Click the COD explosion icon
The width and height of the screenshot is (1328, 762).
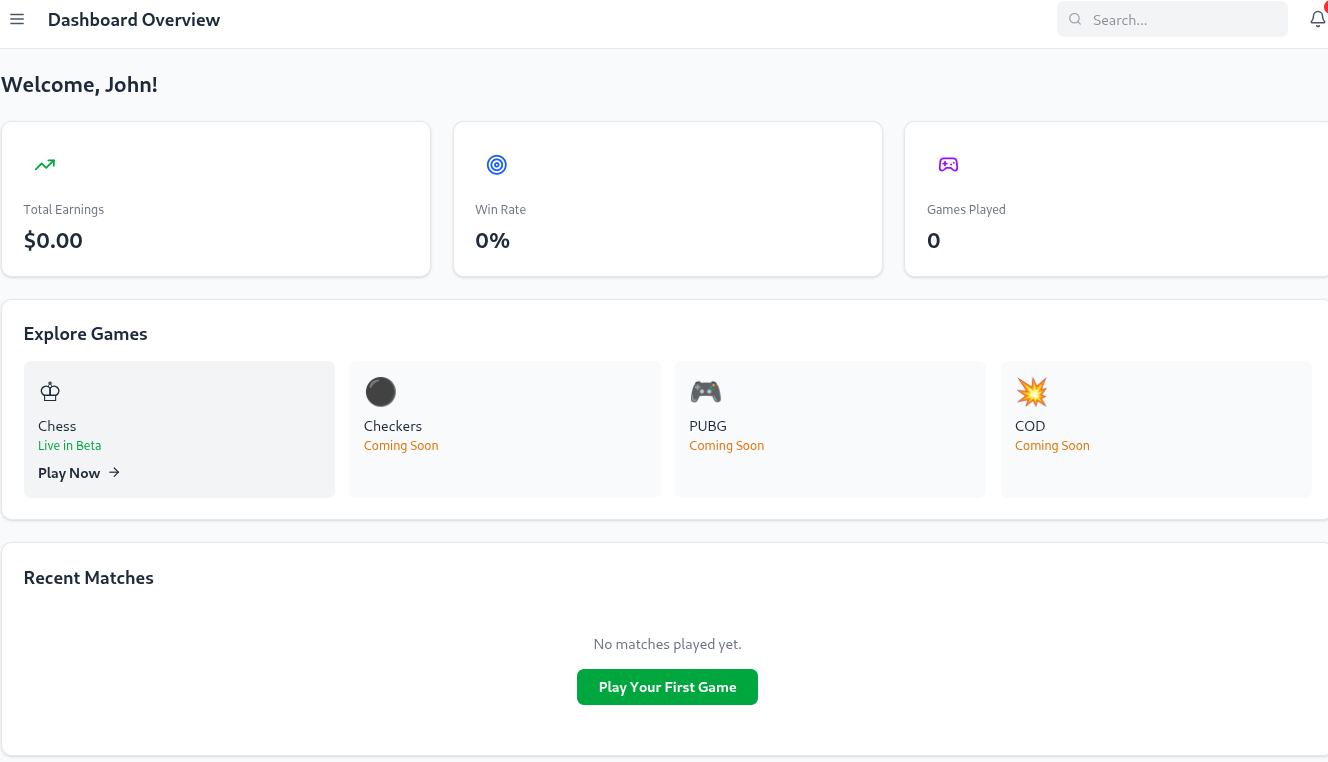(x=1031, y=392)
